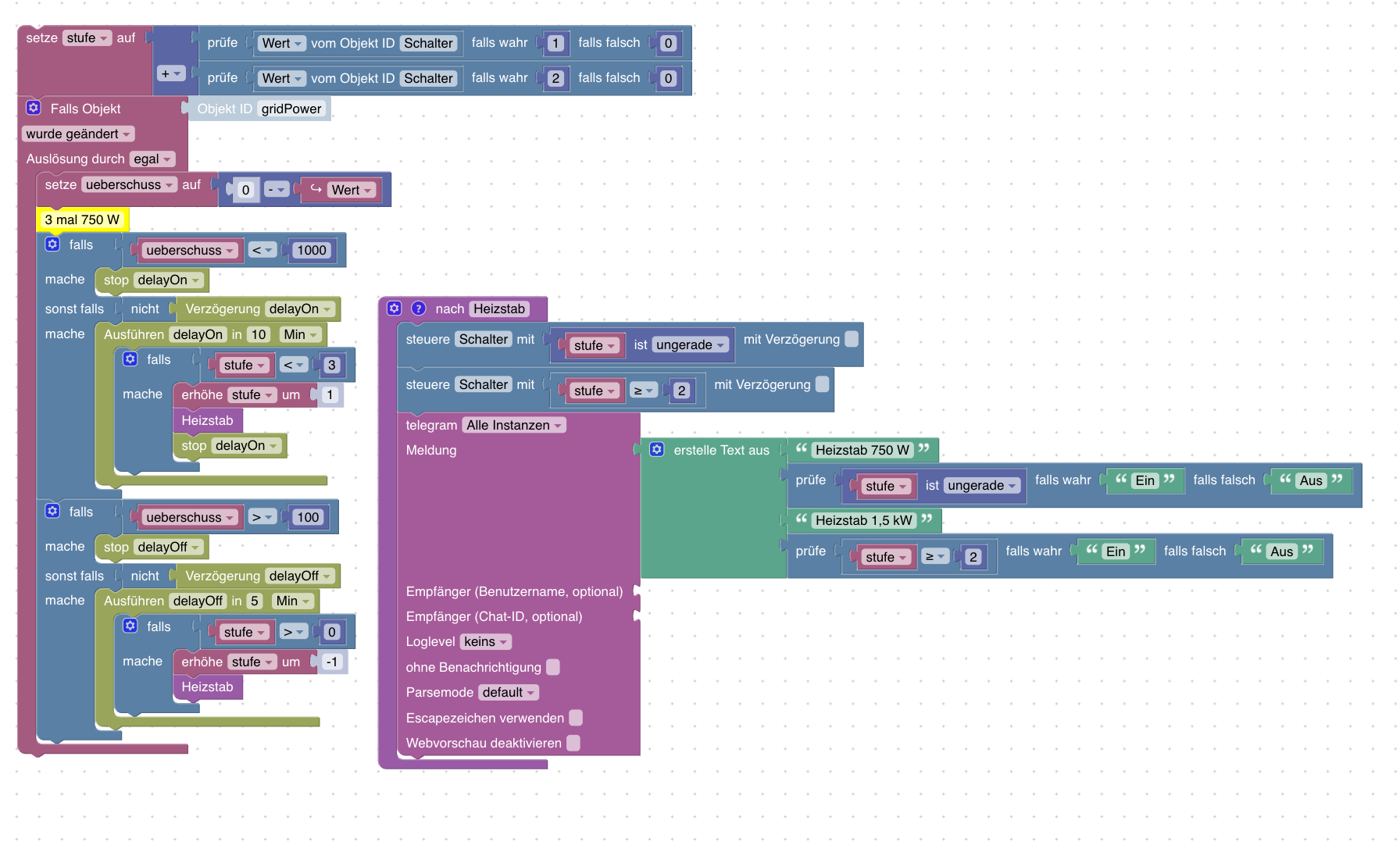Edit text Heizstab 1,5 kW

coord(863,520)
